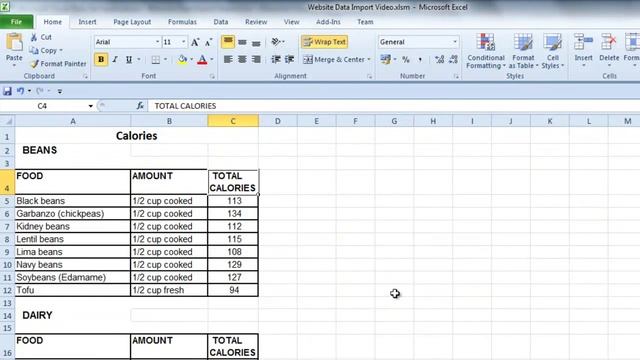The height and width of the screenshot is (360, 640).
Task: Open the Font Color dropdown arrow
Action: [x=212, y=60]
